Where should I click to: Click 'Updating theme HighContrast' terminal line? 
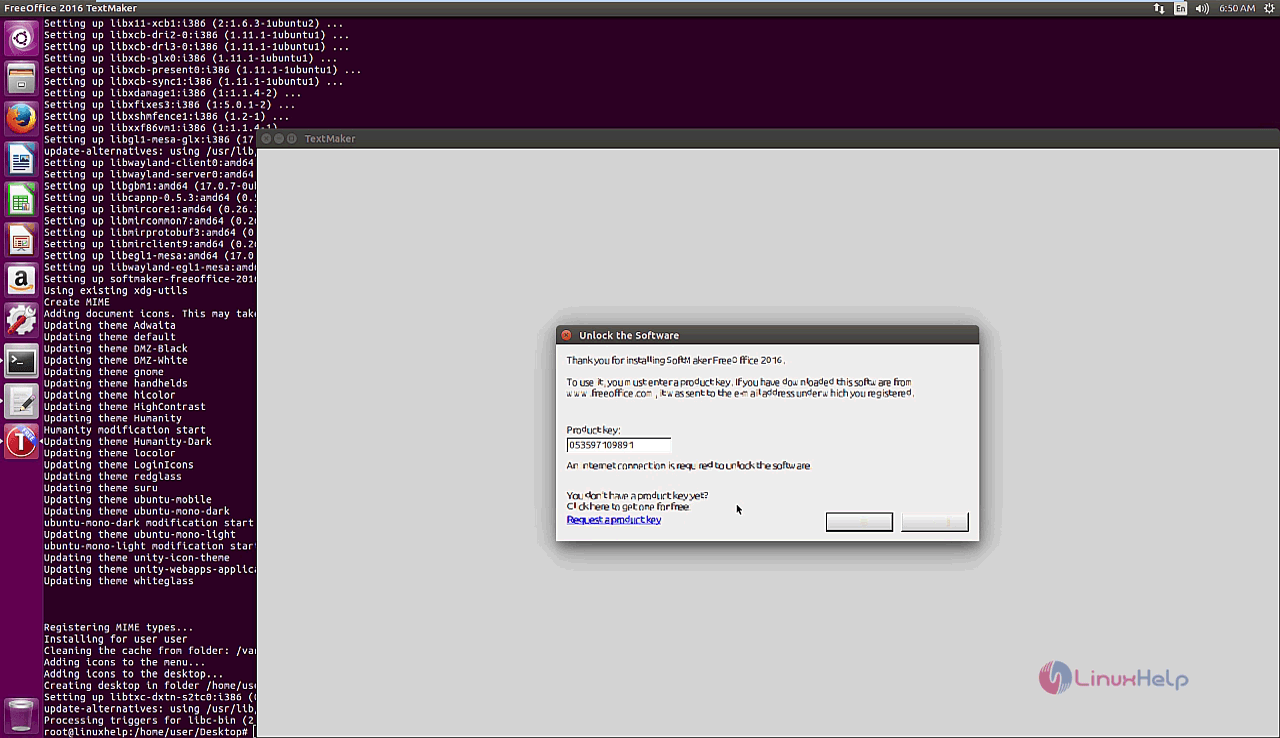(x=125, y=407)
